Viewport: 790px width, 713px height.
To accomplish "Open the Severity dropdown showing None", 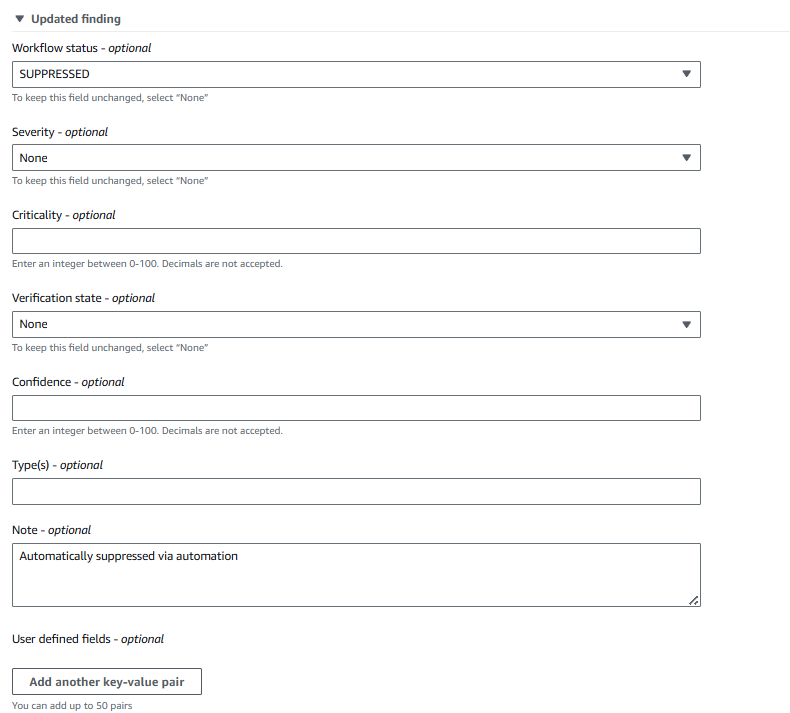I will click(x=340, y=157).
